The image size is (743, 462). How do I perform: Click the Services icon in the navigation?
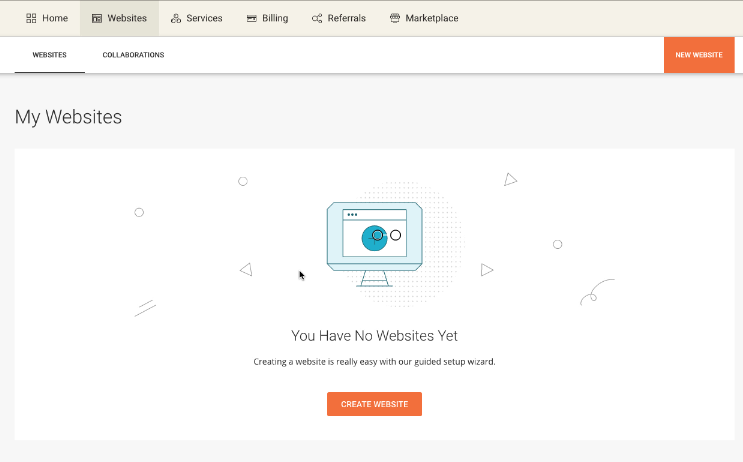176,18
